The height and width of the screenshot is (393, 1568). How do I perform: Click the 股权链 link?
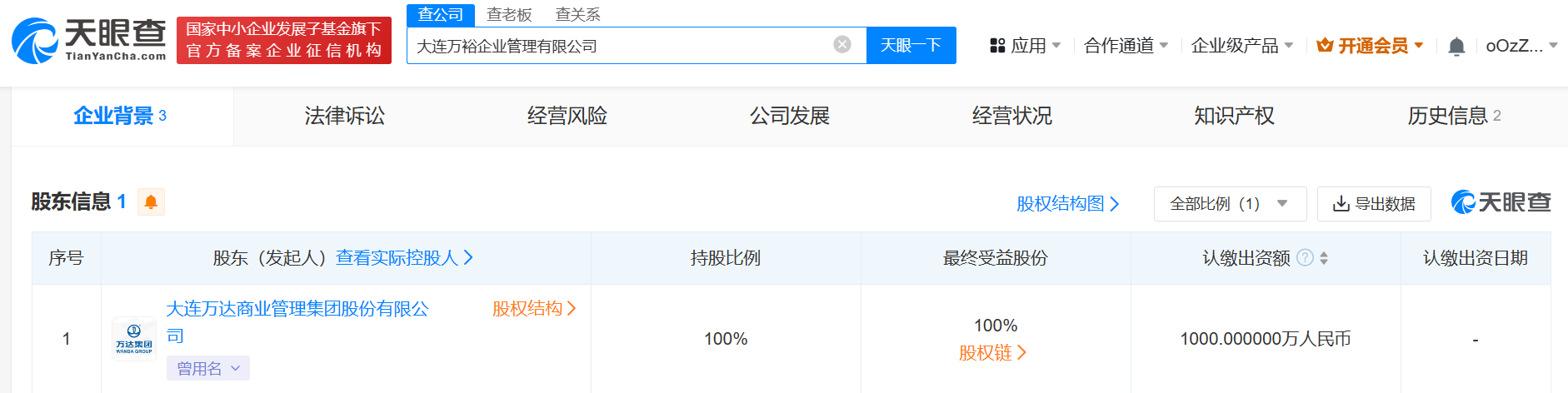click(992, 353)
